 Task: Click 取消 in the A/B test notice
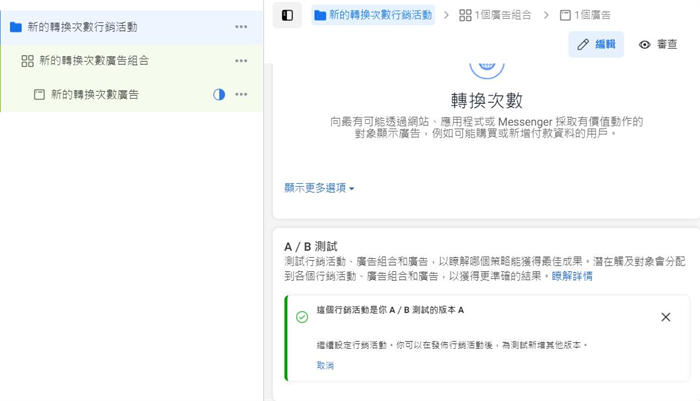[325, 366]
